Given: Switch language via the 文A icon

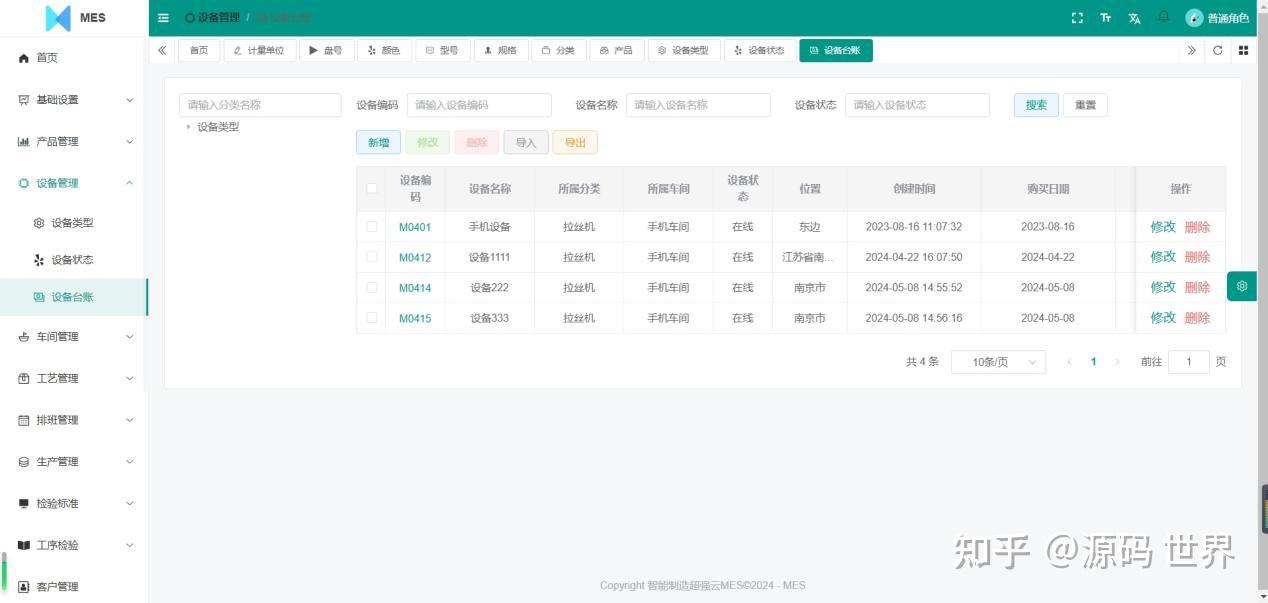Looking at the screenshot, I should point(1134,18).
